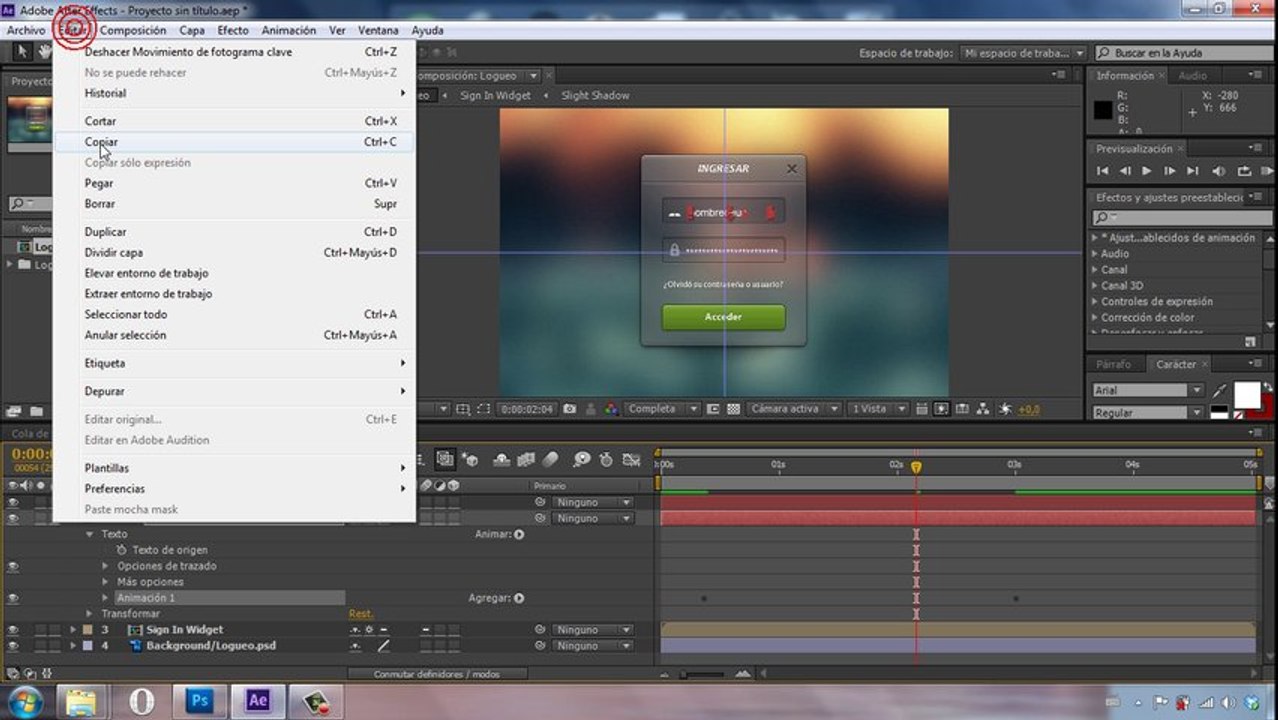
Task: Hide the Background/Logueo.psd layer
Action: [x=13, y=646]
